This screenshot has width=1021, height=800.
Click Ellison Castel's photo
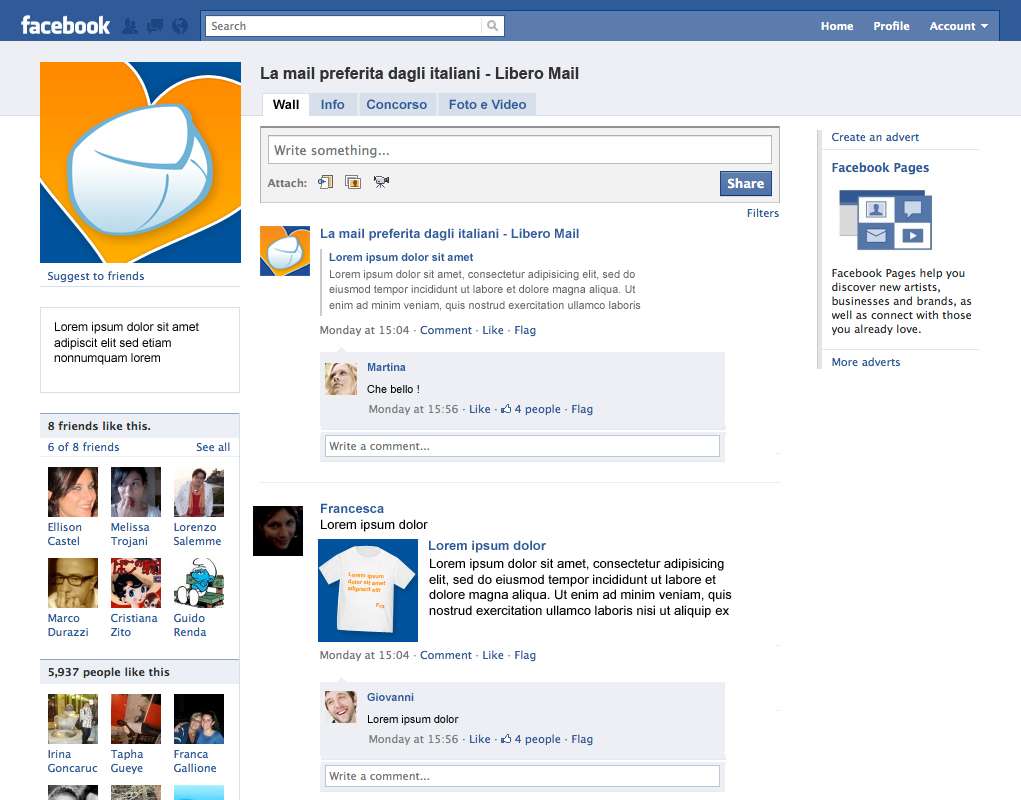click(x=73, y=492)
